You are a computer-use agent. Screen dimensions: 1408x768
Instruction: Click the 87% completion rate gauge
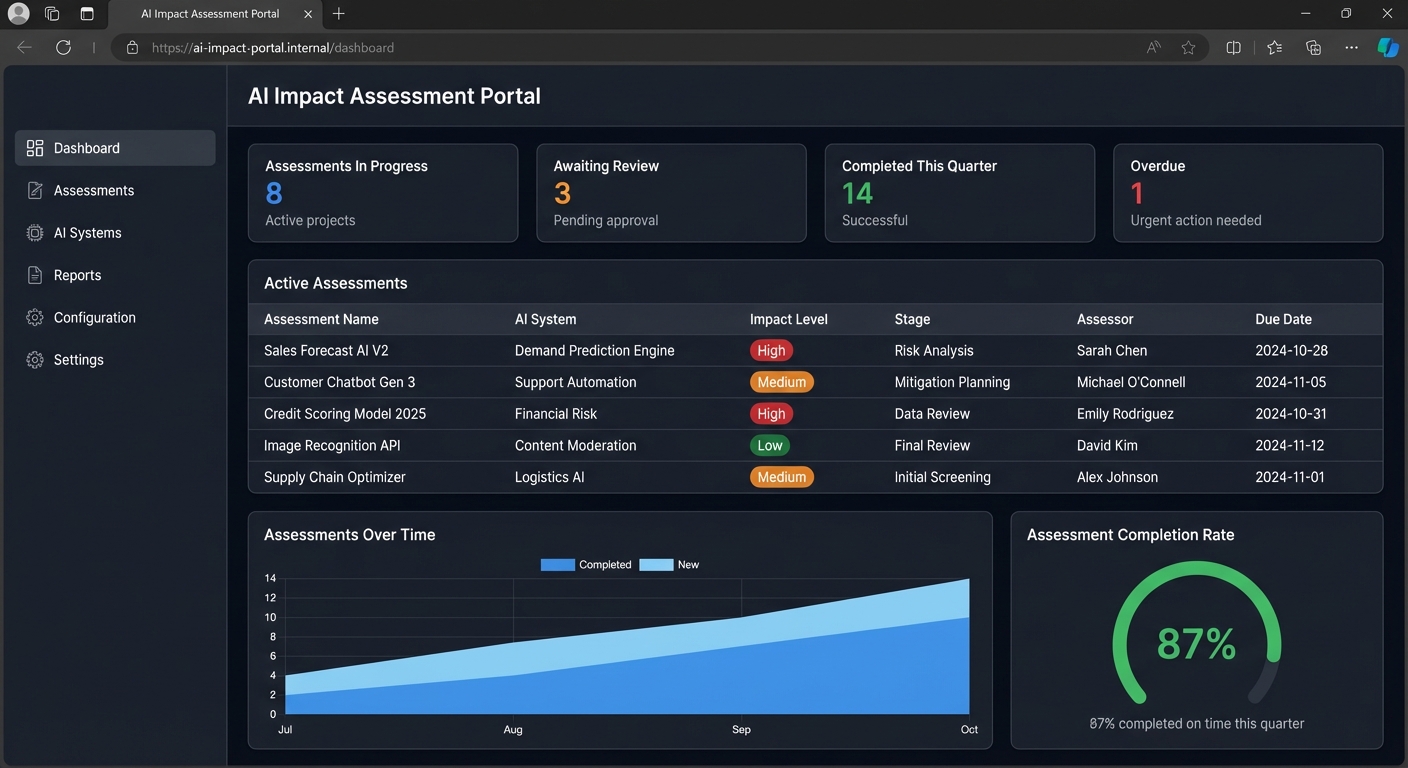tap(1196, 641)
